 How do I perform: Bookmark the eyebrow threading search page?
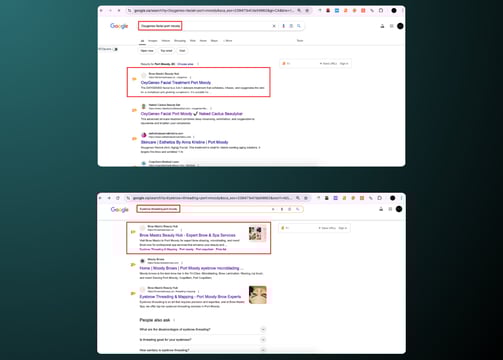coord(306,198)
